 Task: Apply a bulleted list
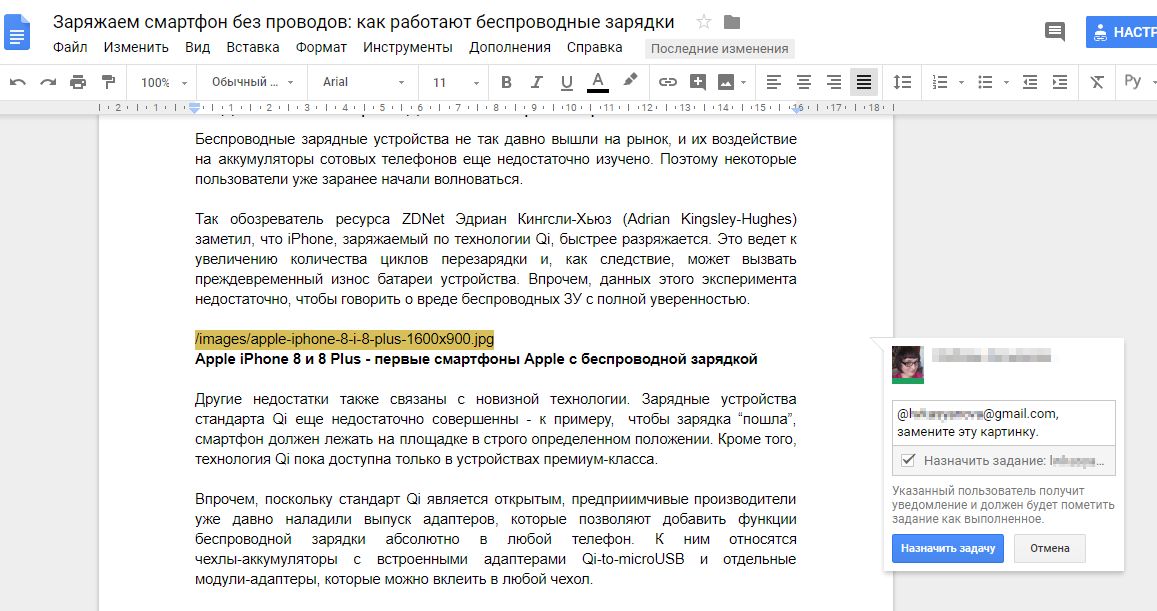(985, 82)
